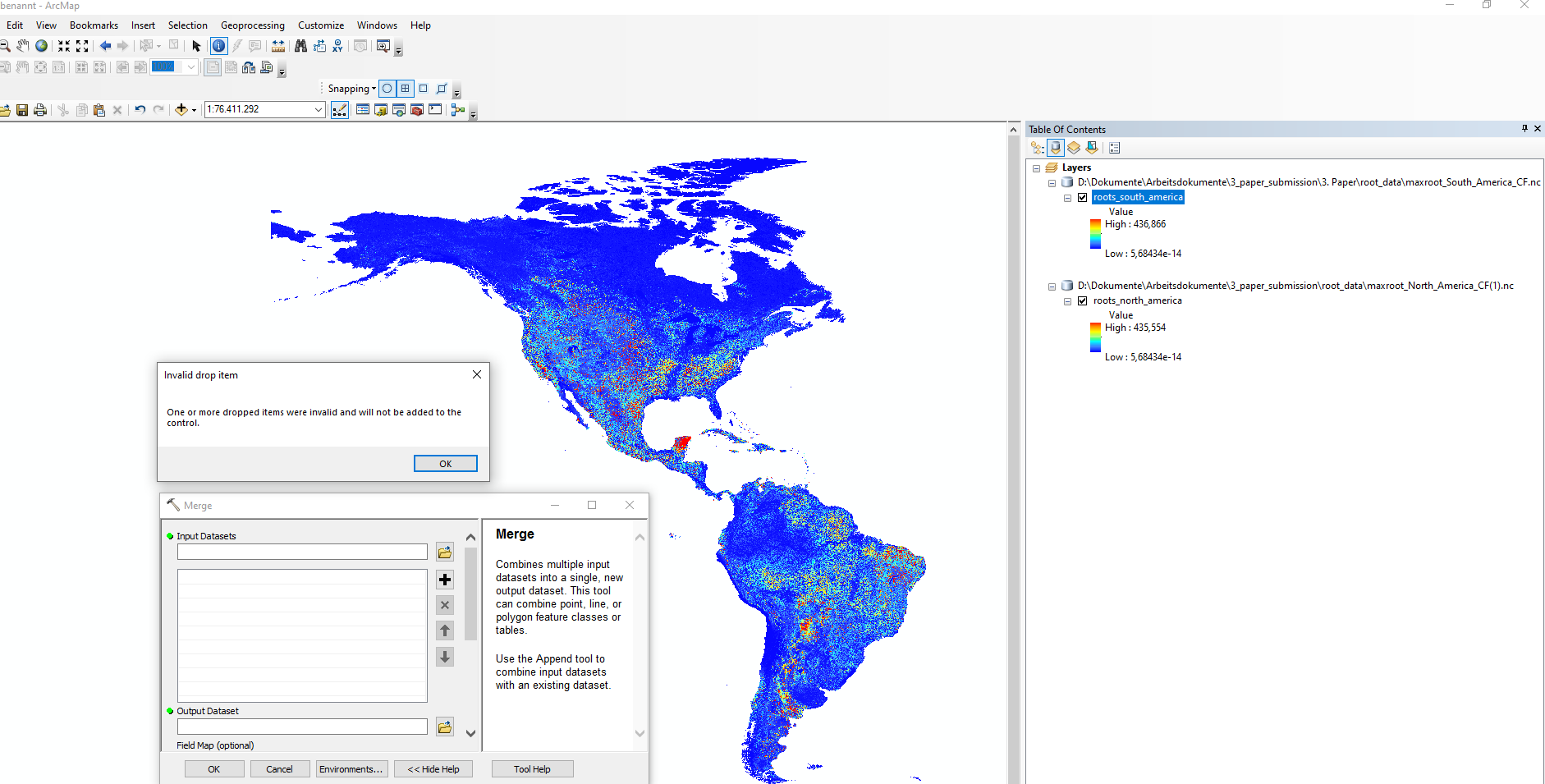Open the Find Route tool

click(319, 46)
